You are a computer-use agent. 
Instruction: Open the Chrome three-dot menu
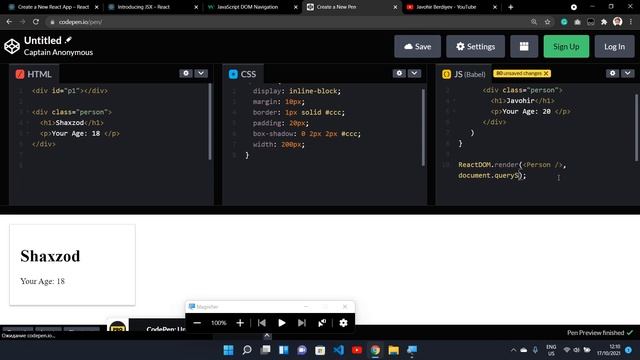tap(631, 22)
